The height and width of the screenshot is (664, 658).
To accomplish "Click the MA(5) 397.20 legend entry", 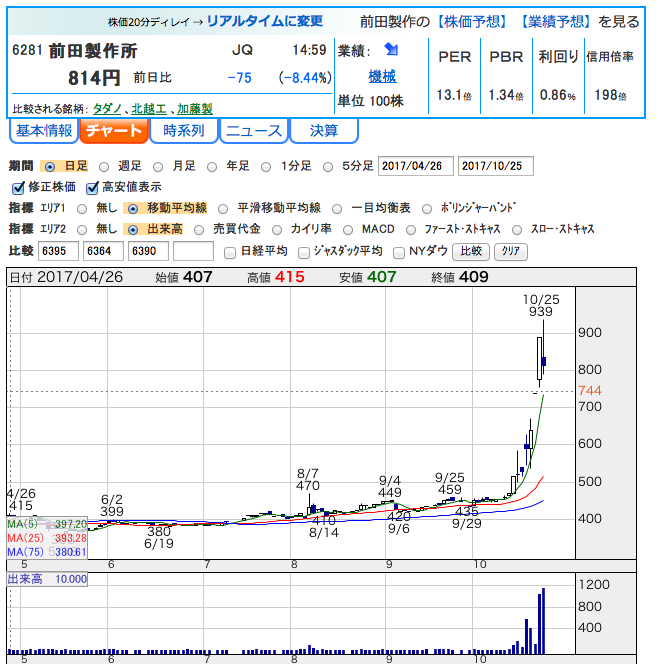I will click(47, 524).
